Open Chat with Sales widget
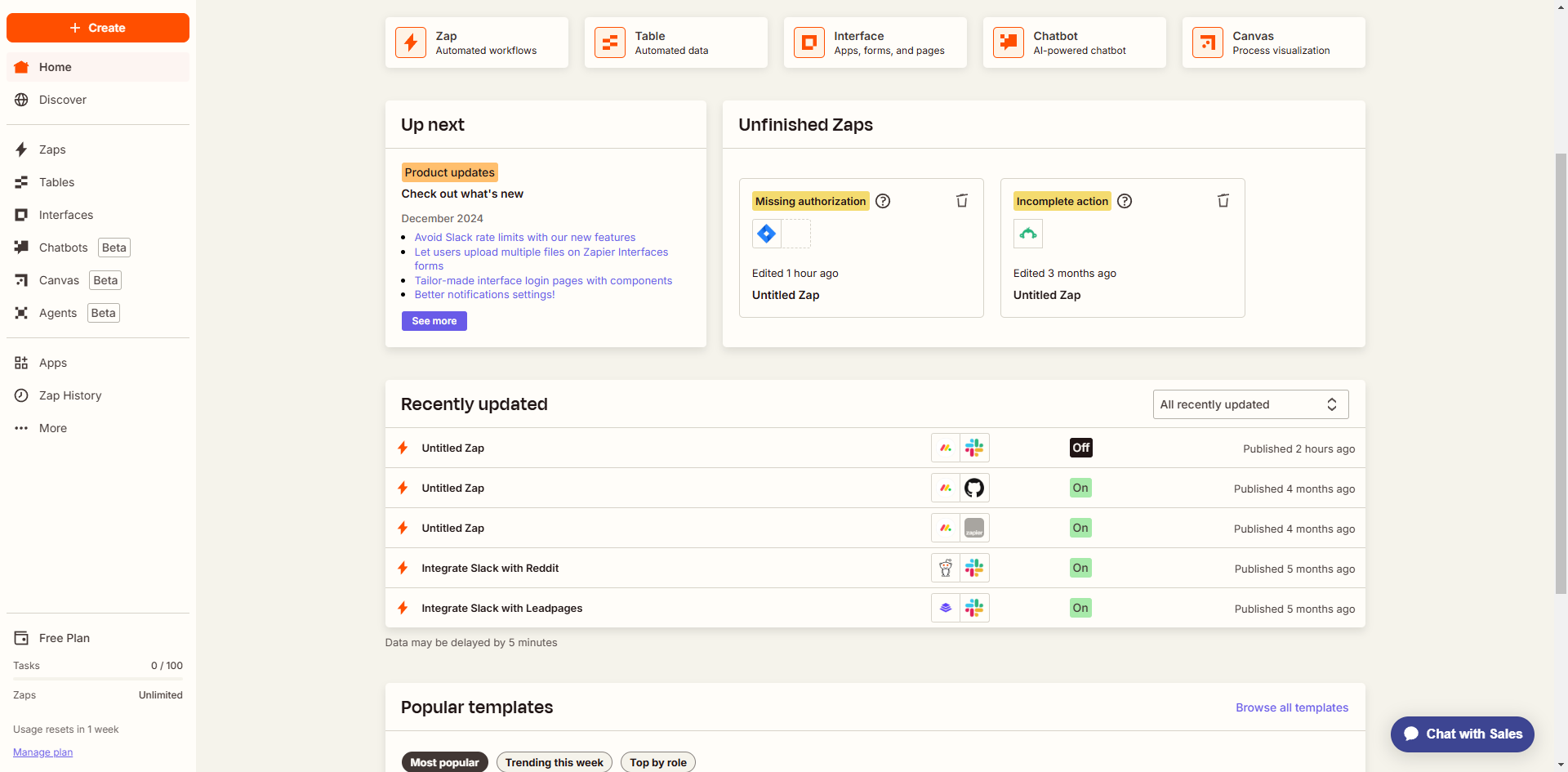 tap(1463, 734)
